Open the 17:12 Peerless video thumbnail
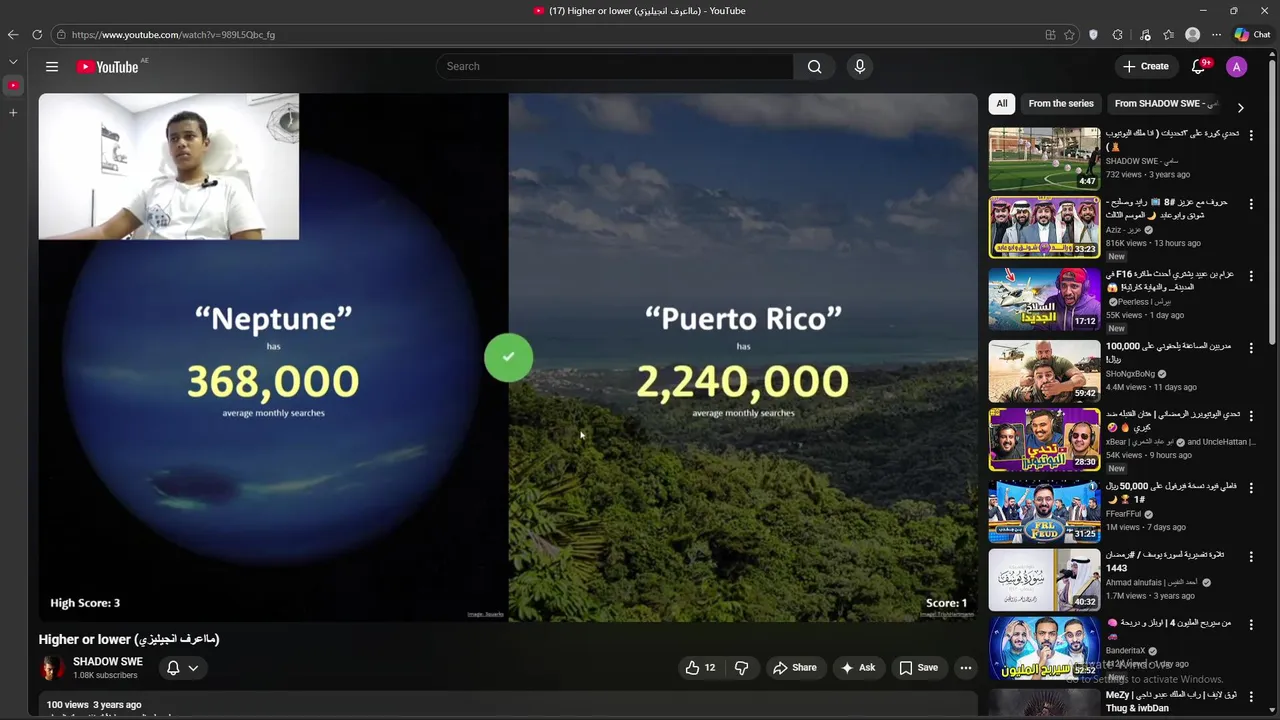Screen dimensions: 1280x720 (x=1044, y=299)
